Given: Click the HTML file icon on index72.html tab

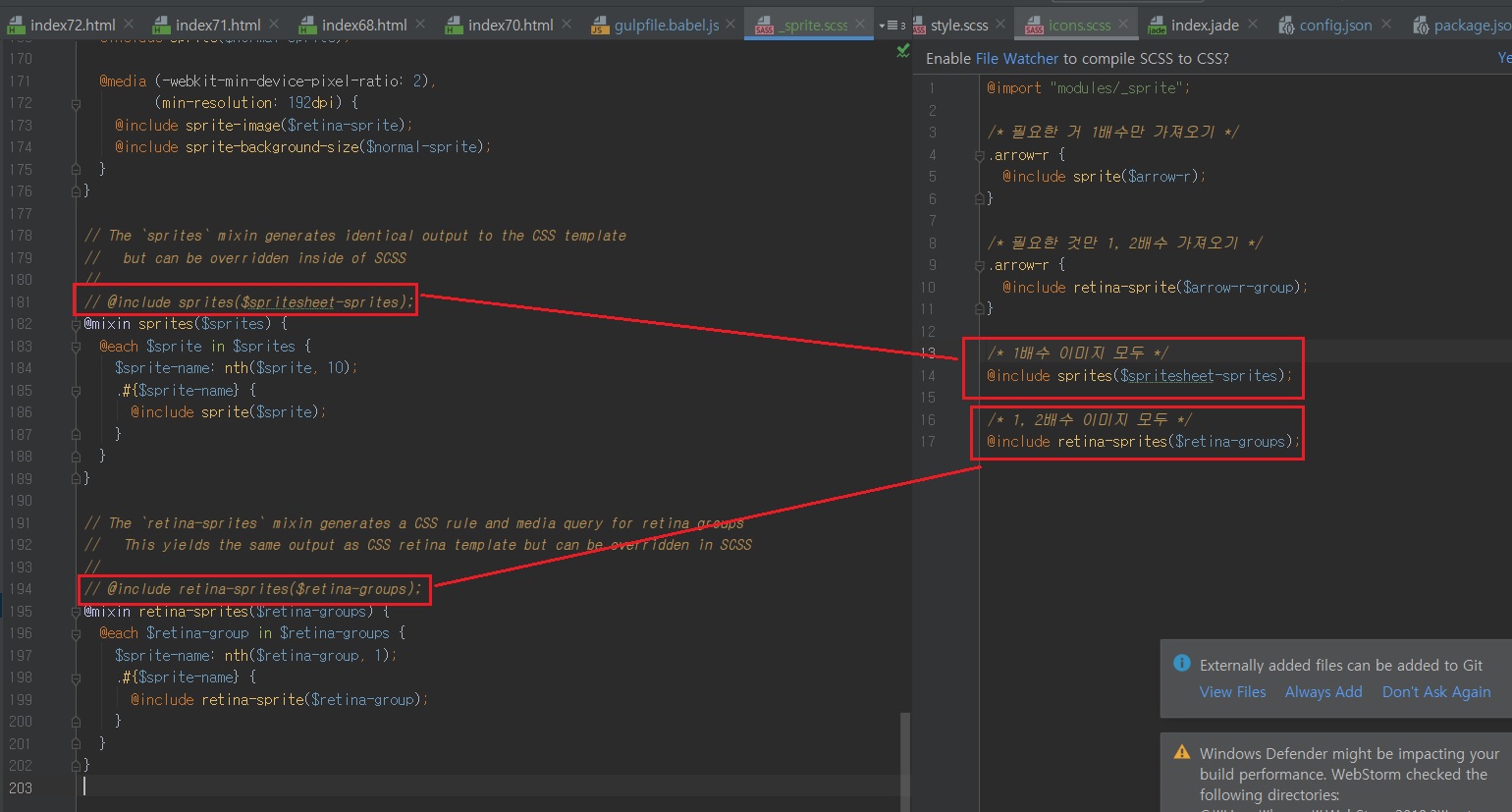Looking at the screenshot, I should click(16, 26).
